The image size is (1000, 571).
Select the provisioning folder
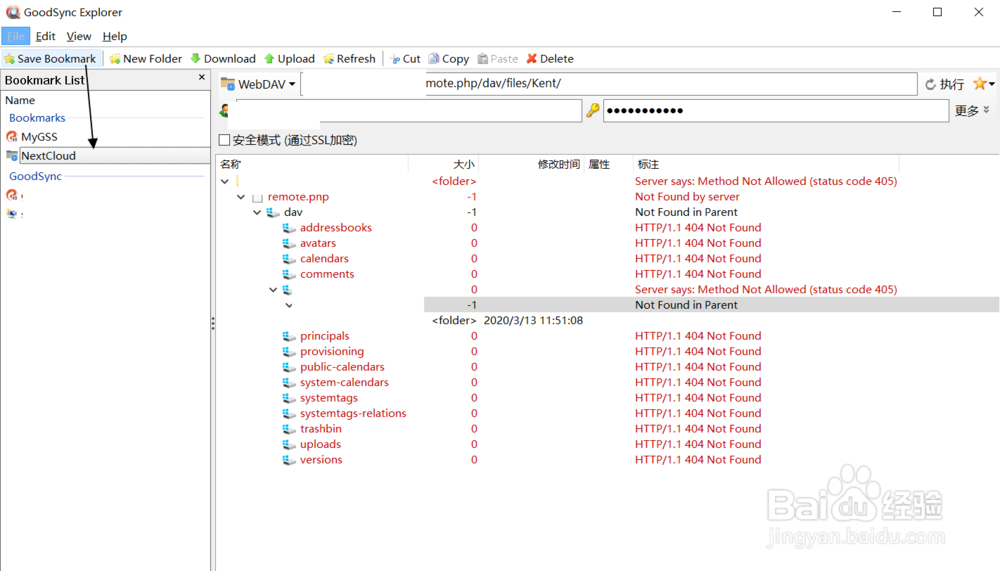332,352
